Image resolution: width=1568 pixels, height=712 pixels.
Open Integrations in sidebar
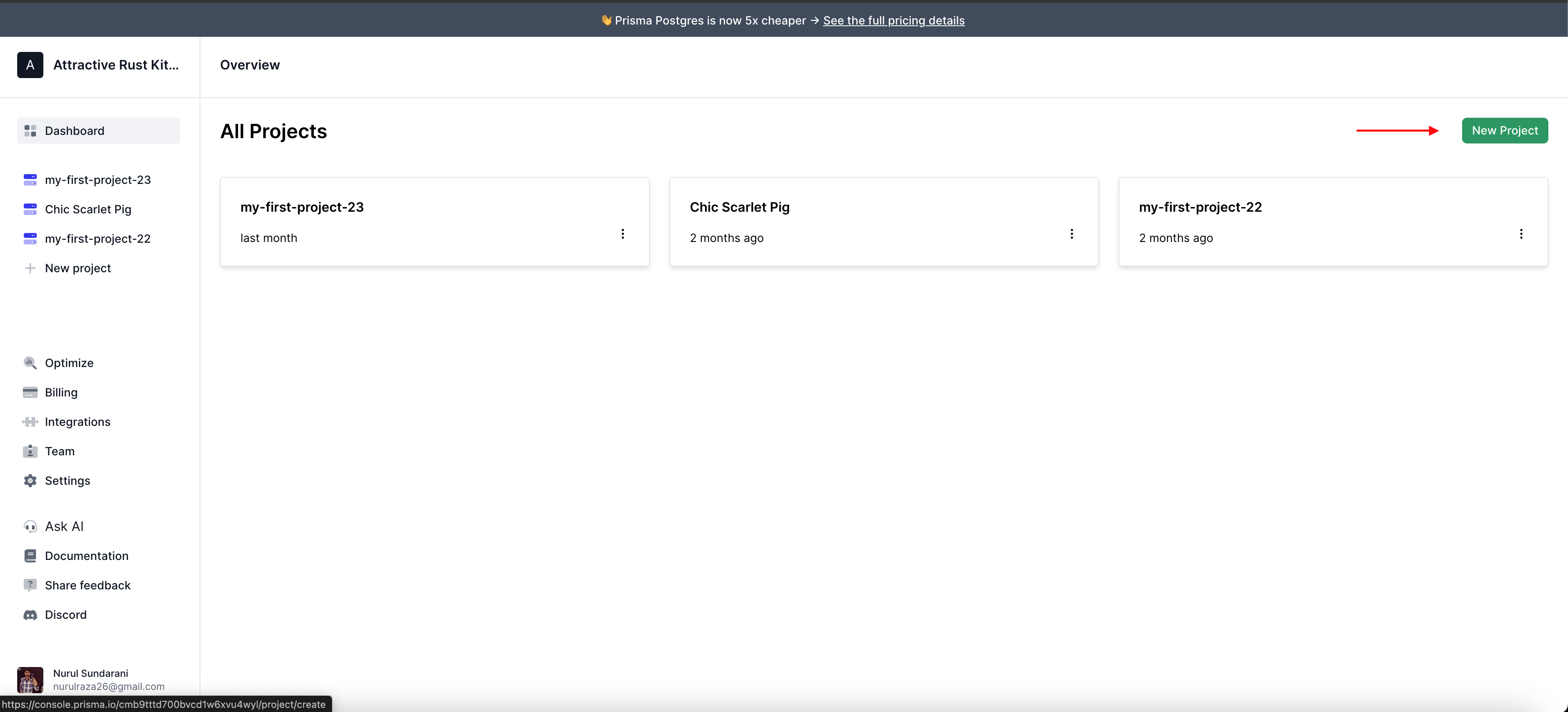[x=99, y=422]
